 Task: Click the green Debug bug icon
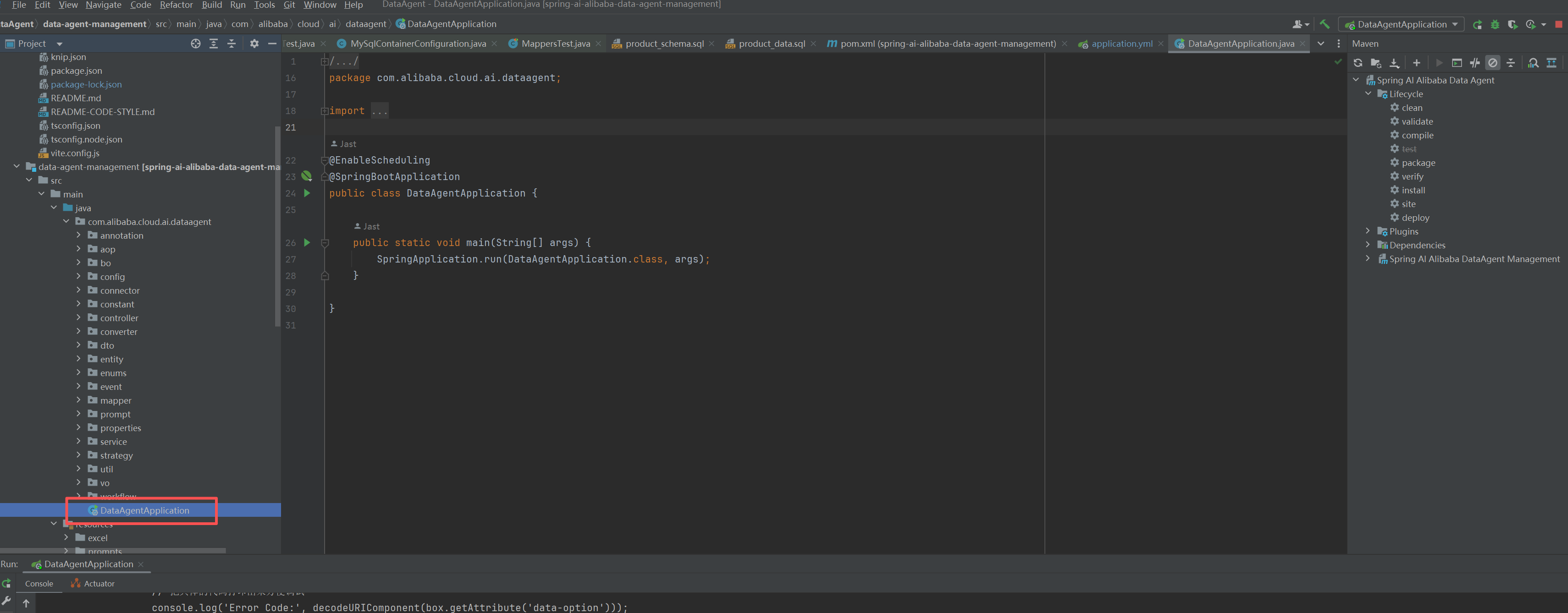coord(1495,24)
